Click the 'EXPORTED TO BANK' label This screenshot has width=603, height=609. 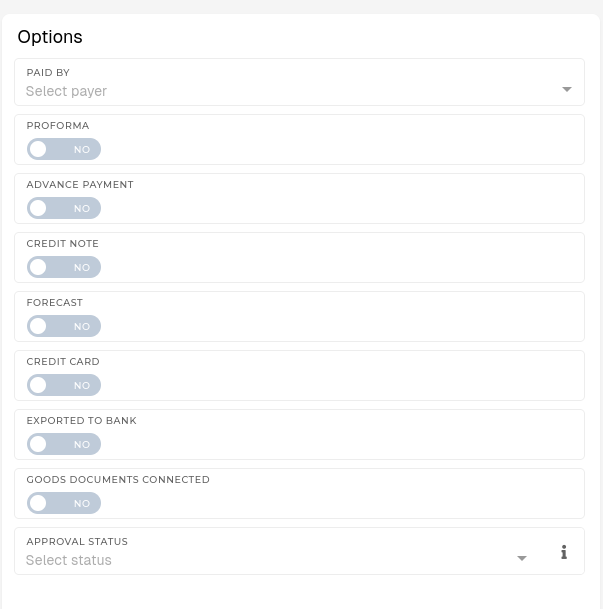[x=82, y=421]
